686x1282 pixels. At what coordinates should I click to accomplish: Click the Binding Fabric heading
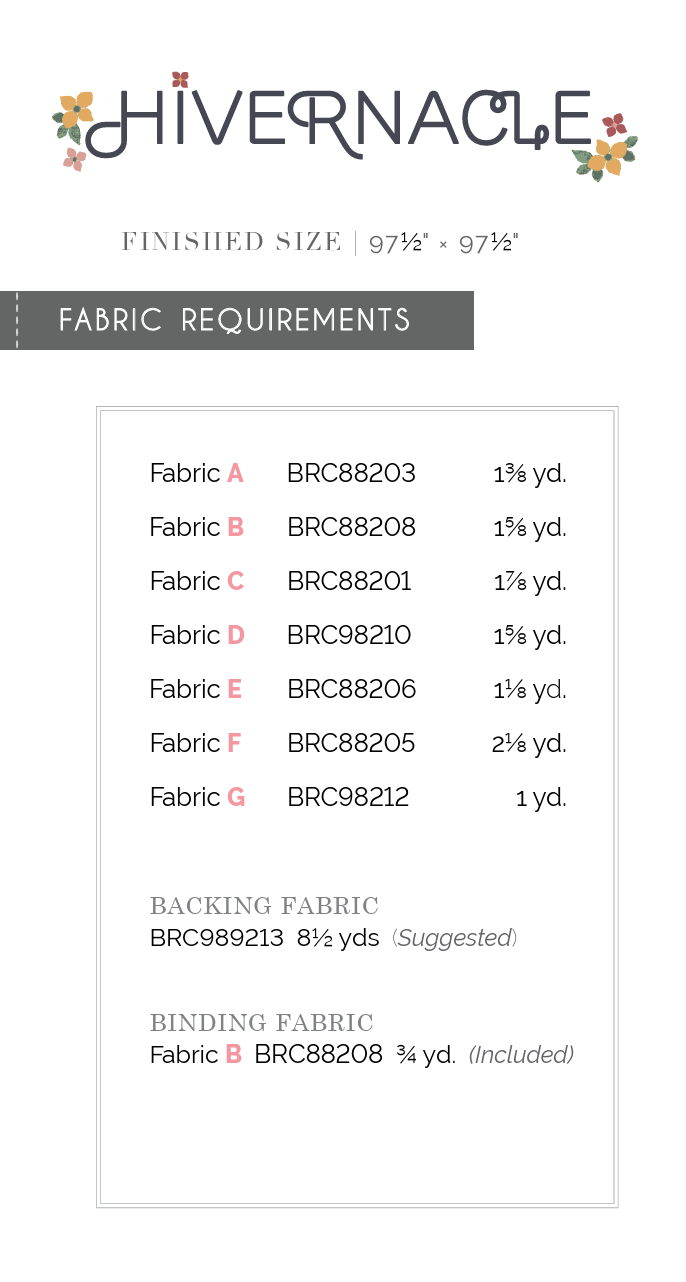[x=261, y=1023]
